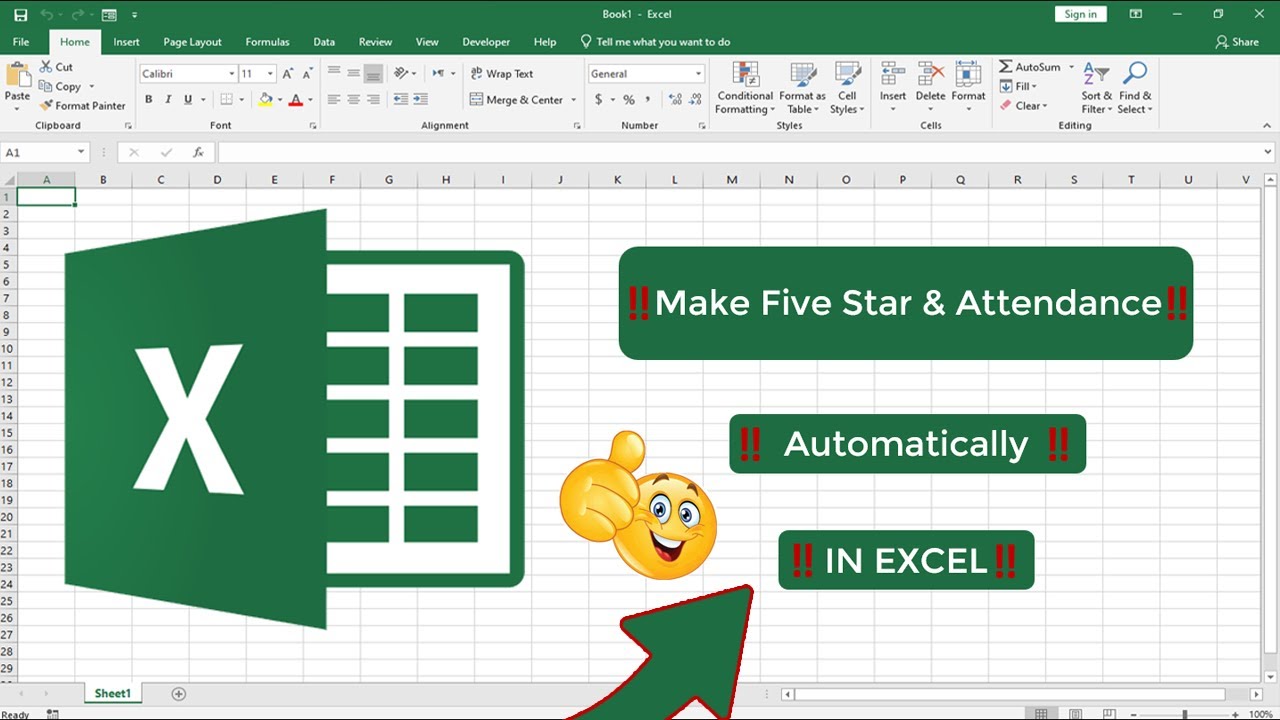Align text left
The height and width of the screenshot is (720, 1280).
pyautogui.click(x=334, y=99)
